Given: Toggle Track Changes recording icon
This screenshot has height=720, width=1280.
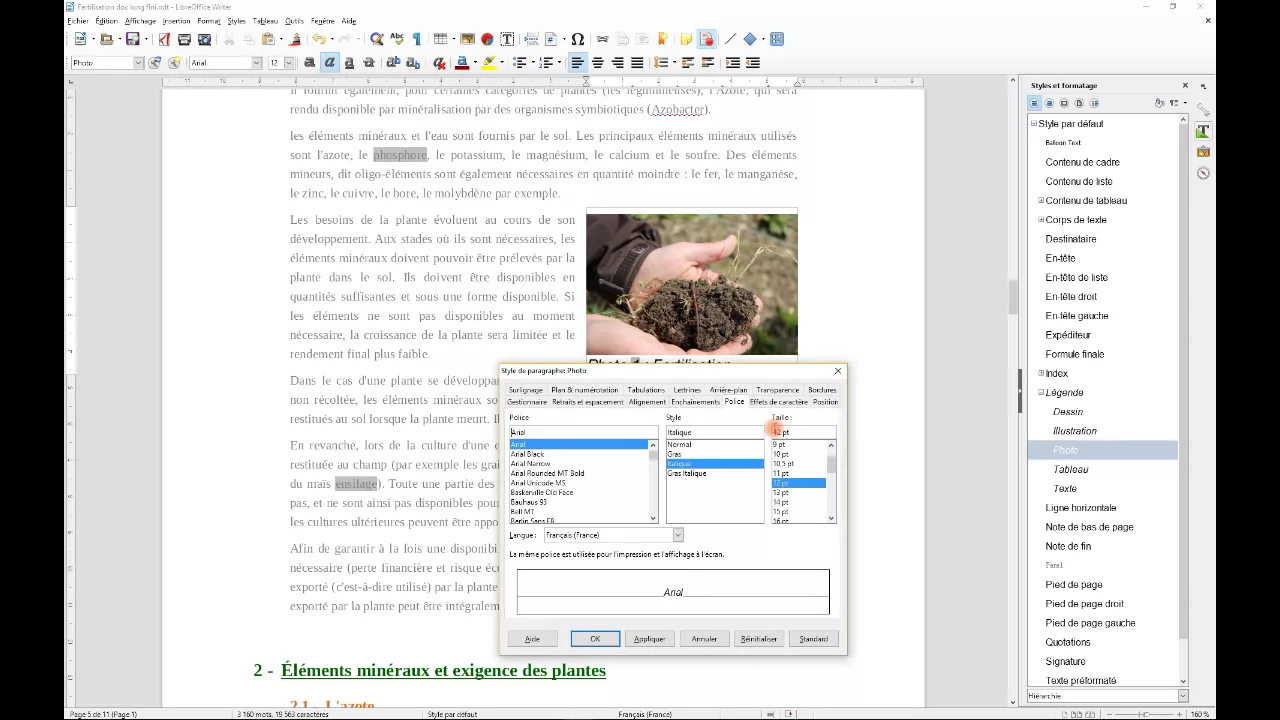Looking at the screenshot, I should 706,39.
